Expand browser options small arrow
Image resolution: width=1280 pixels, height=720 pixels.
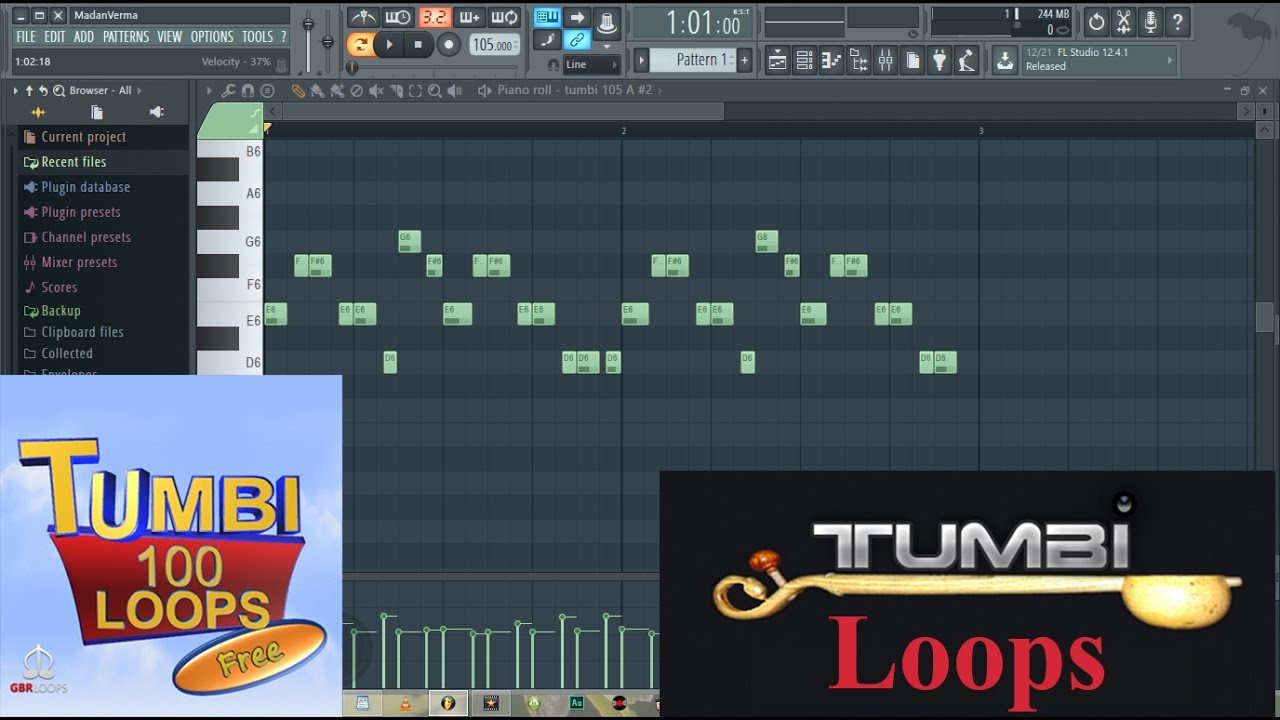(x=16, y=90)
